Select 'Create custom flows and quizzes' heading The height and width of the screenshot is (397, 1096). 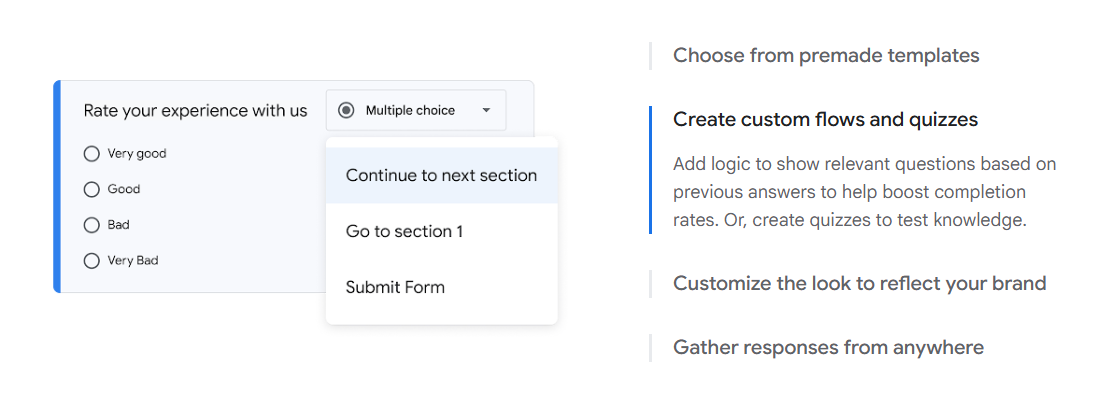(825, 120)
